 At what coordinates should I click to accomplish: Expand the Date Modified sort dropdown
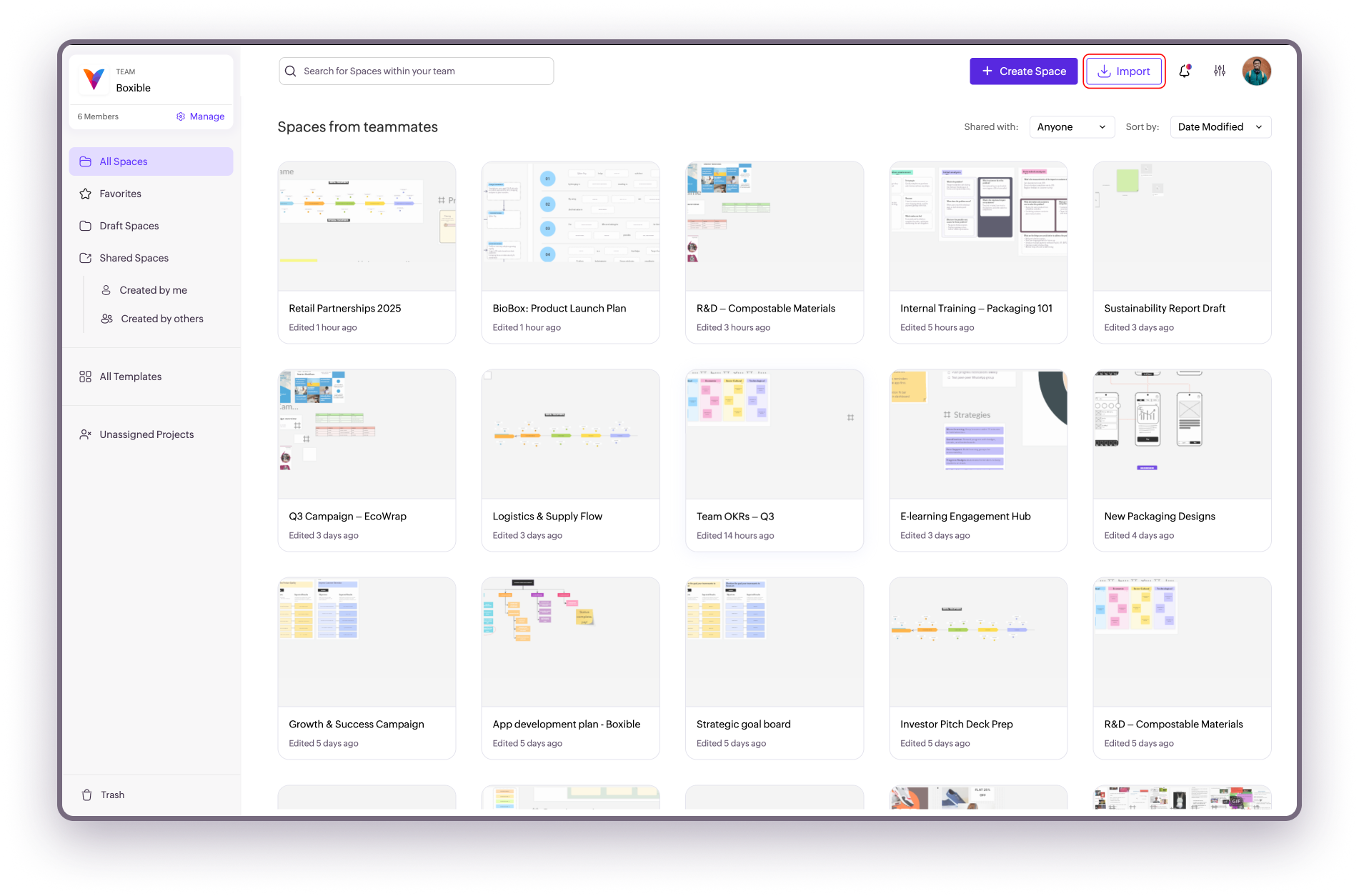point(1220,126)
